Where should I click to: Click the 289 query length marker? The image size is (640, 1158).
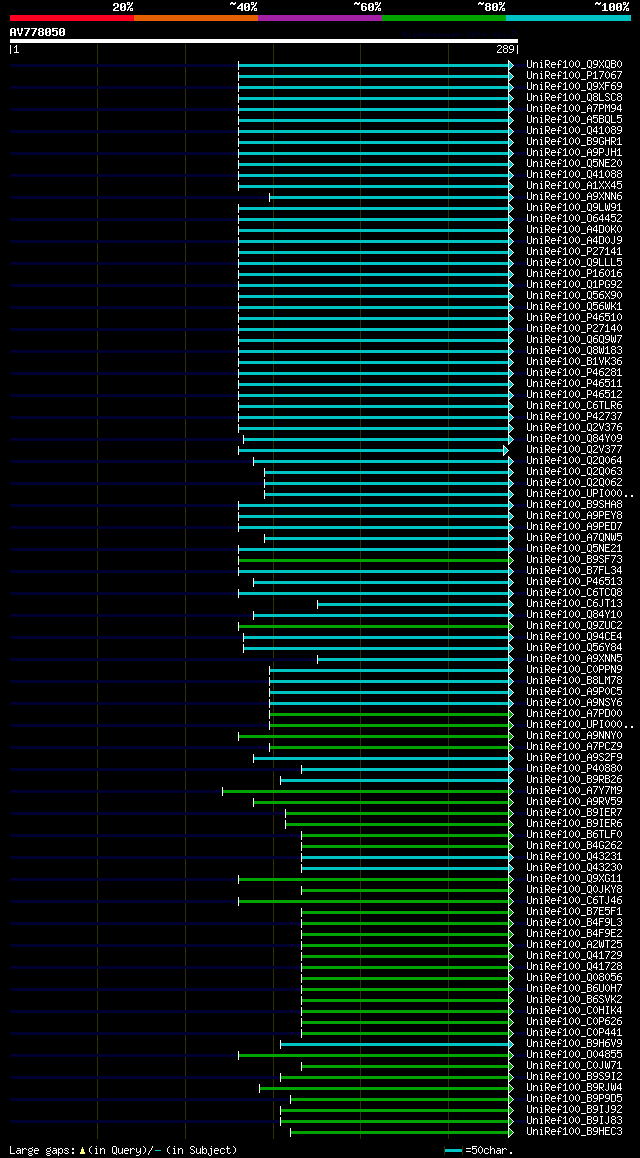tap(506, 49)
